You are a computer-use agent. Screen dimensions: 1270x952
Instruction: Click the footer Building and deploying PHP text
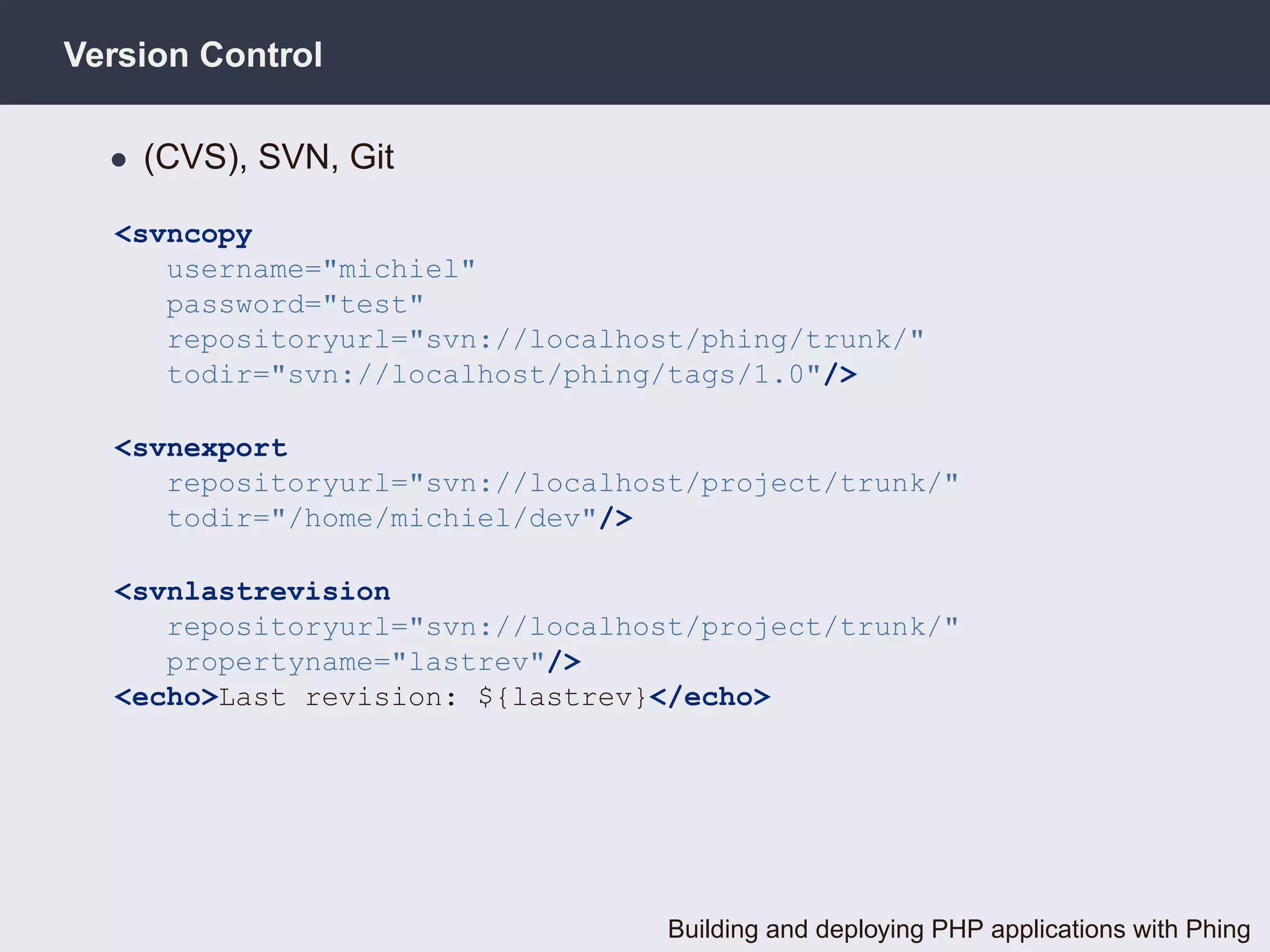(x=958, y=929)
